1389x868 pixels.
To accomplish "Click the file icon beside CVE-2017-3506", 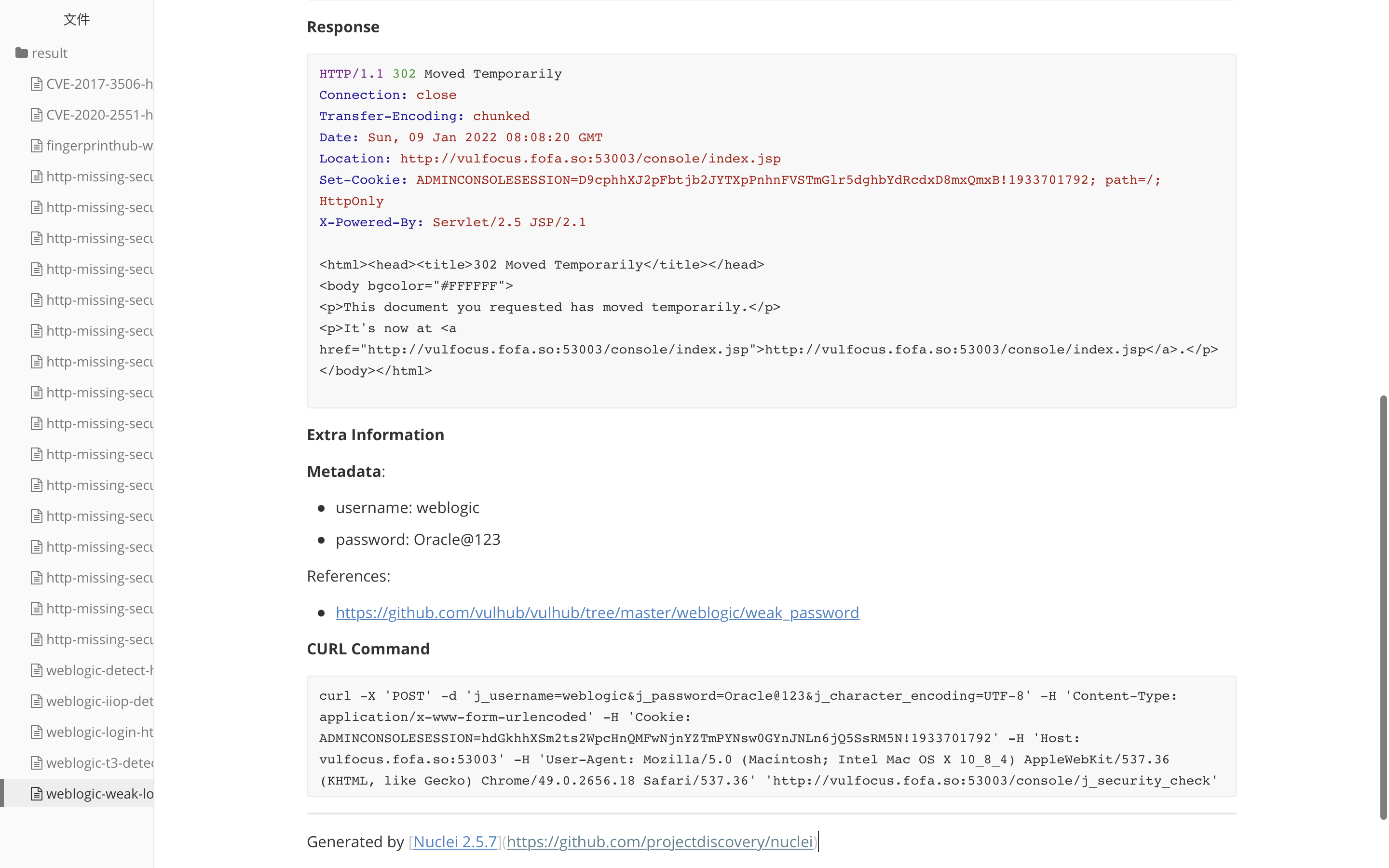I will point(37,84).
